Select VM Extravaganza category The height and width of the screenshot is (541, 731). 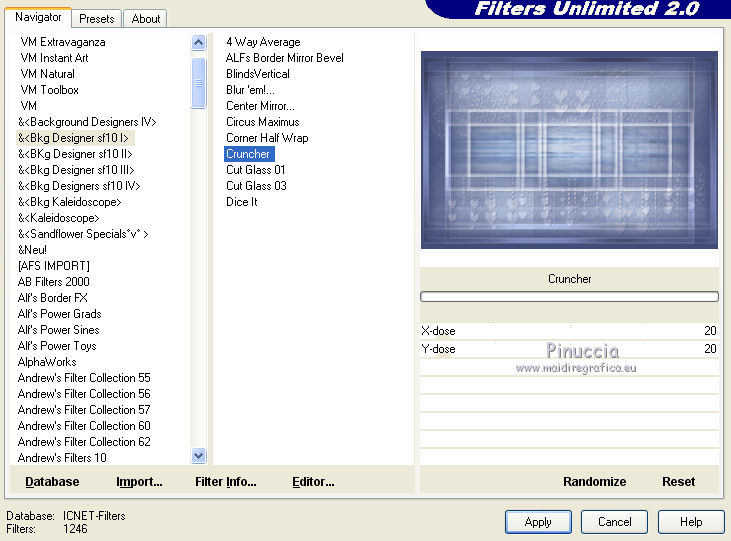[x=63, y=42]
